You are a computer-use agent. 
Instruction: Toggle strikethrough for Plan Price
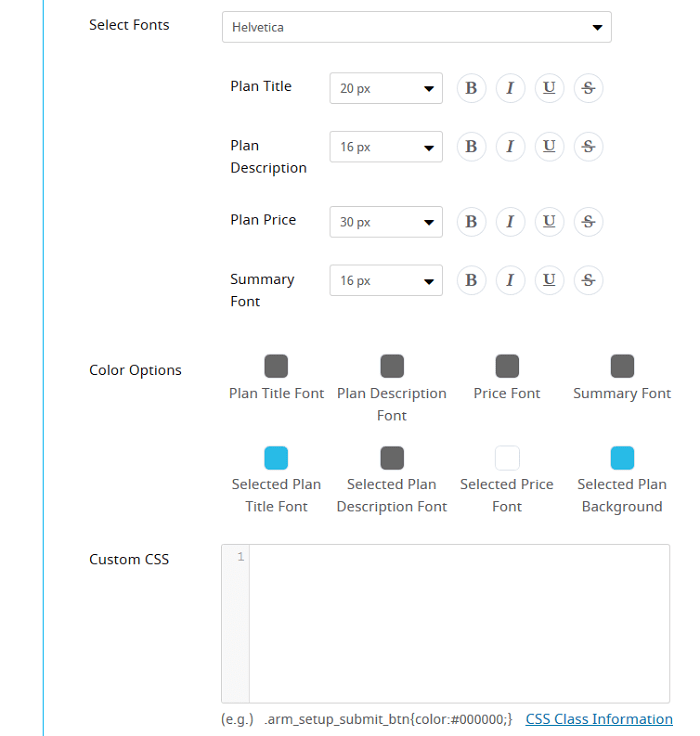588,222
